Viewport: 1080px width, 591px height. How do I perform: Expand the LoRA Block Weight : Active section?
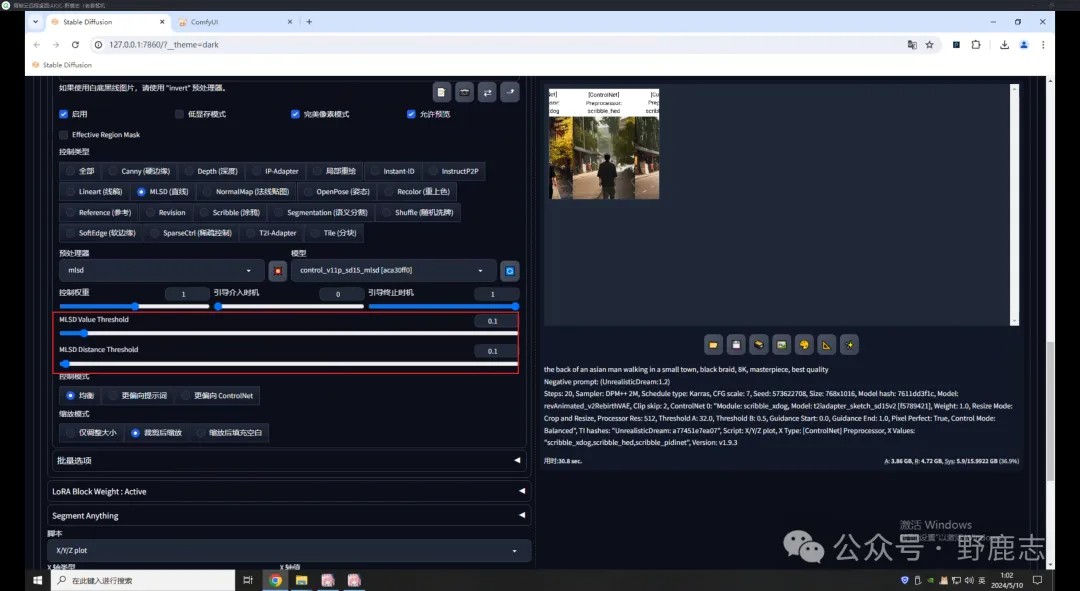tap(289, 491)
